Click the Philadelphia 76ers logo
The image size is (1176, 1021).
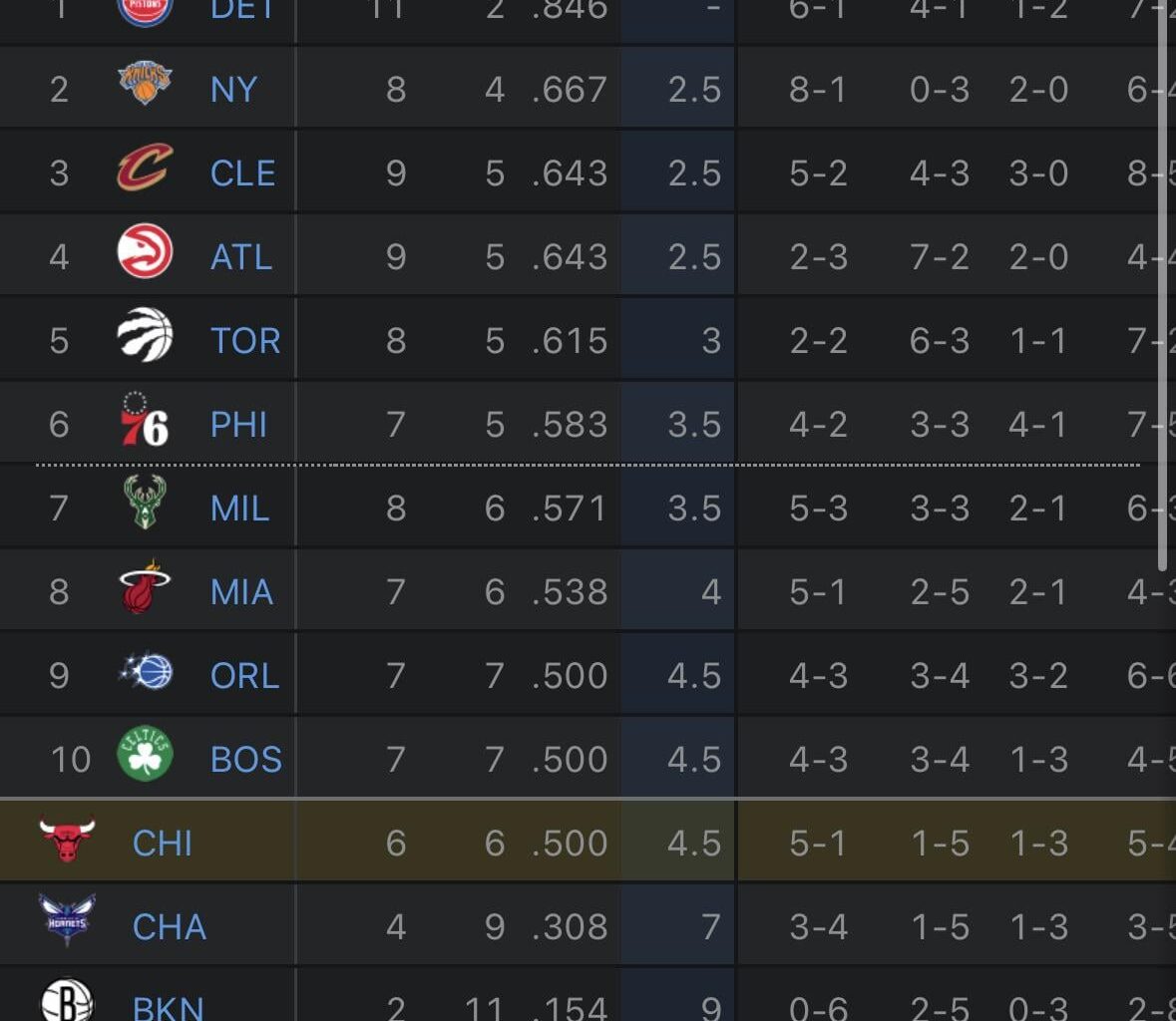click(145, 423)
